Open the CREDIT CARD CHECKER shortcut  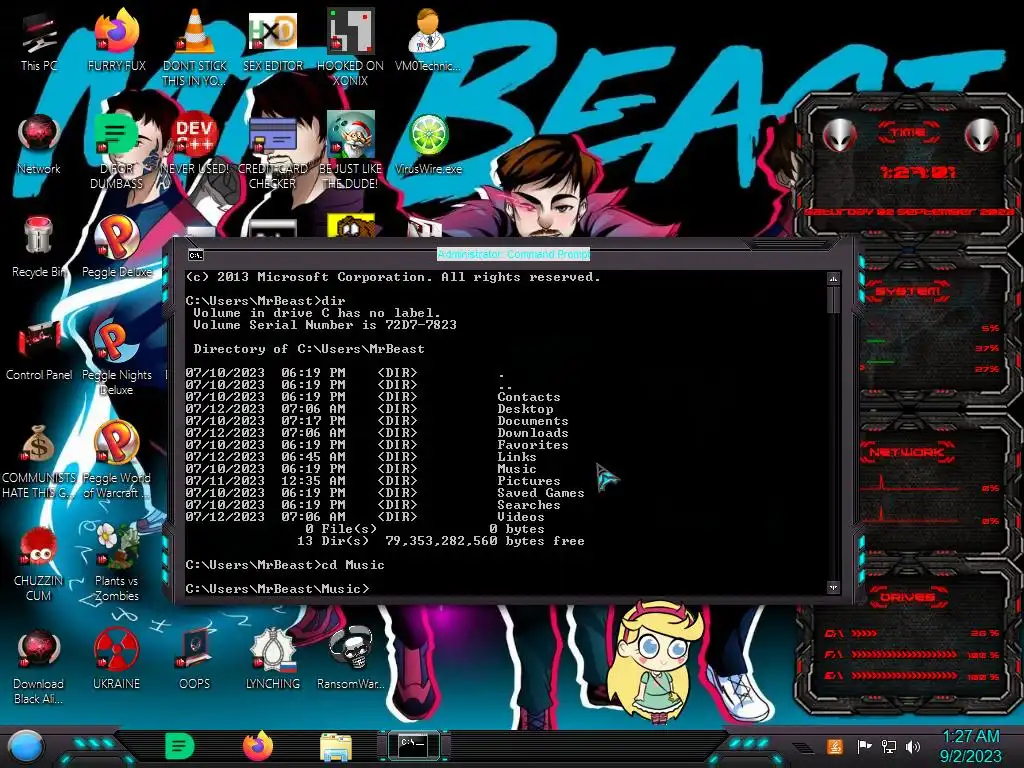(273, 152)
